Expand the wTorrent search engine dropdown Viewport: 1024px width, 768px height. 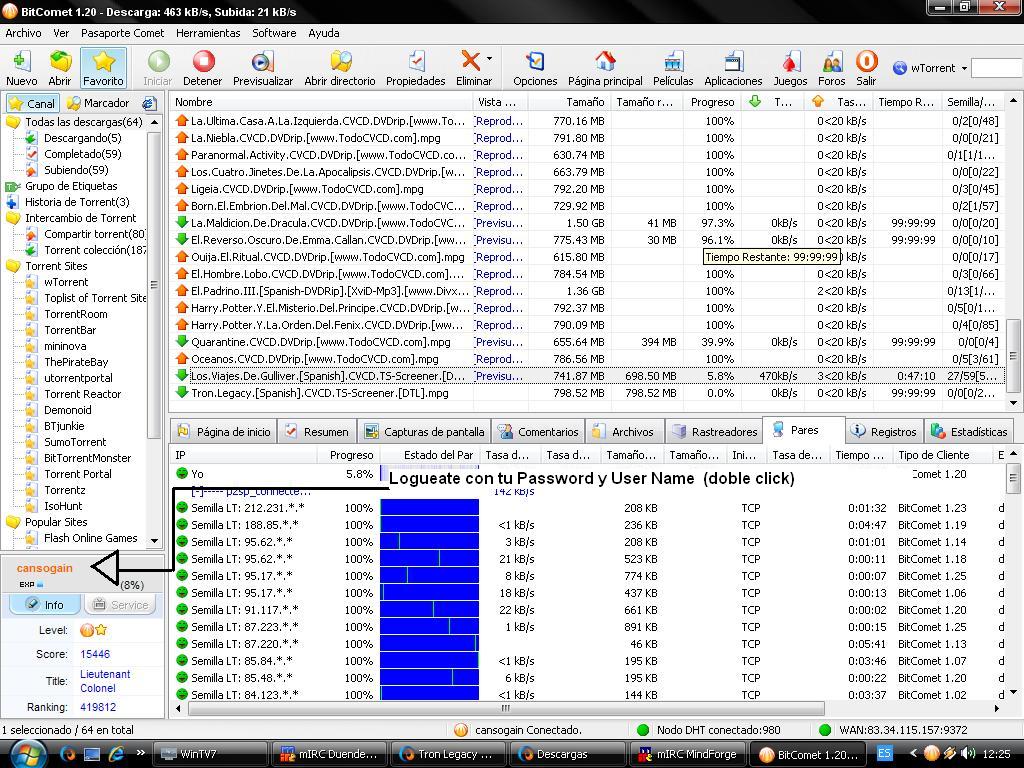pyautogui.click(x=964, y=68)
